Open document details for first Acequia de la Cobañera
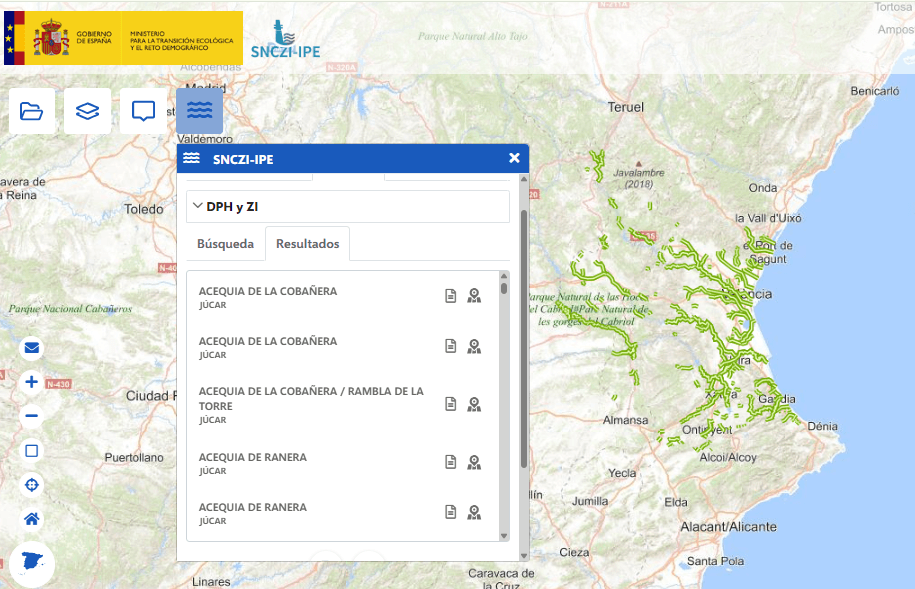Image resolution: width=915 pixels, height=589 pixels. (451, 295)
